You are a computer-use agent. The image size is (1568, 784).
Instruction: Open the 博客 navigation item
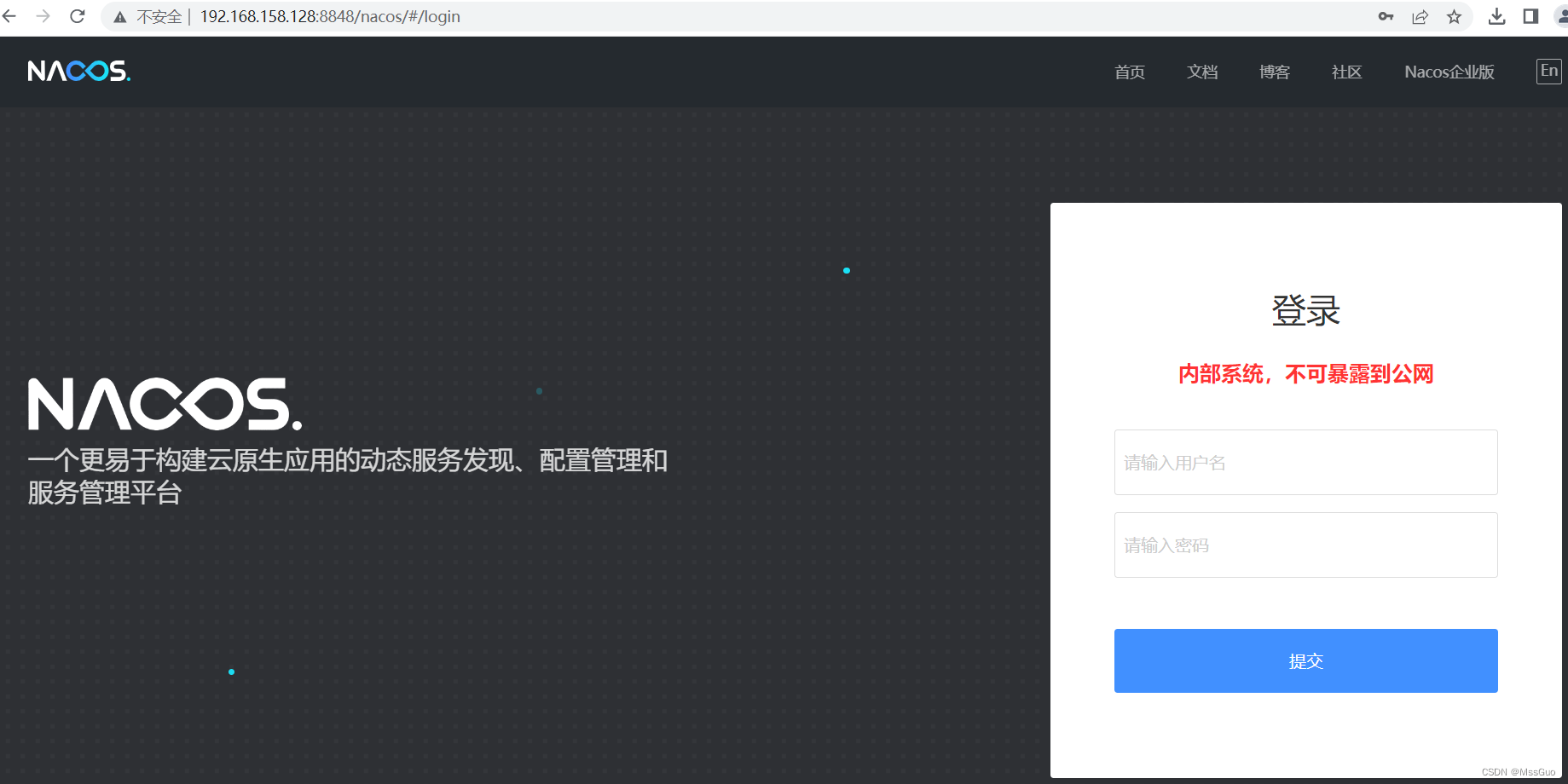[1275, 72]
